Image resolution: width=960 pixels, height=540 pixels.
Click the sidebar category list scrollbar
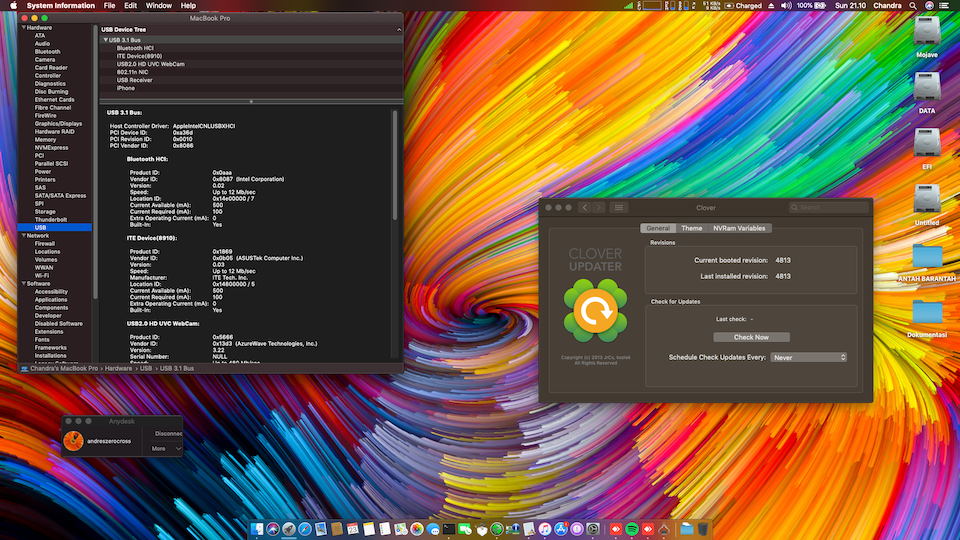pyautogui.click(x=95, y=162)
